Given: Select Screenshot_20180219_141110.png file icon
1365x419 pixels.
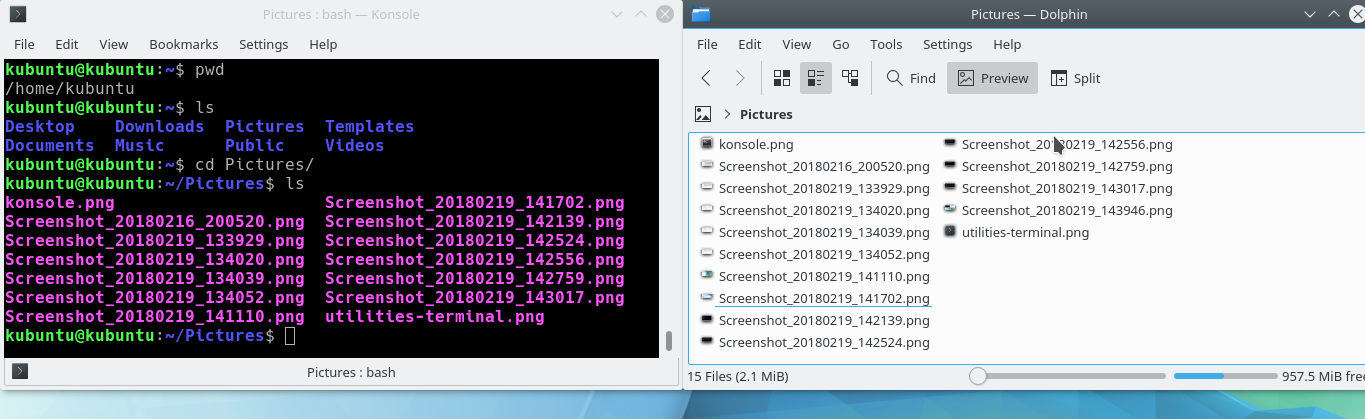Looking at the screenshot, I should pyautogui.click(x=707, y=276).
